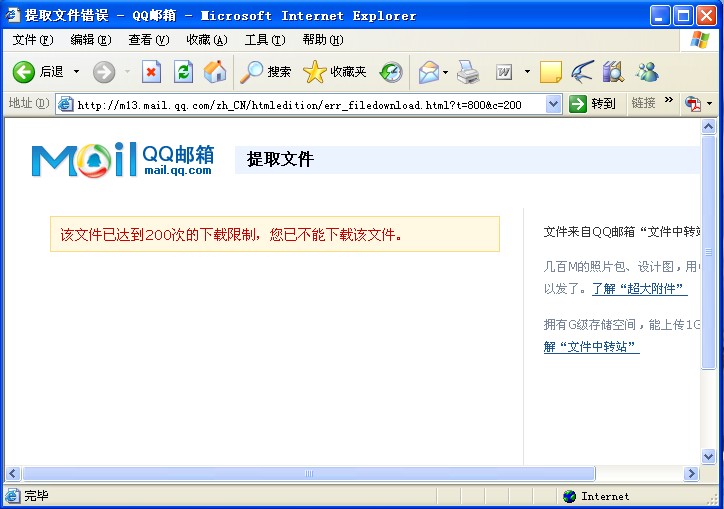Open the Messenger people icon

click(647, 72)
